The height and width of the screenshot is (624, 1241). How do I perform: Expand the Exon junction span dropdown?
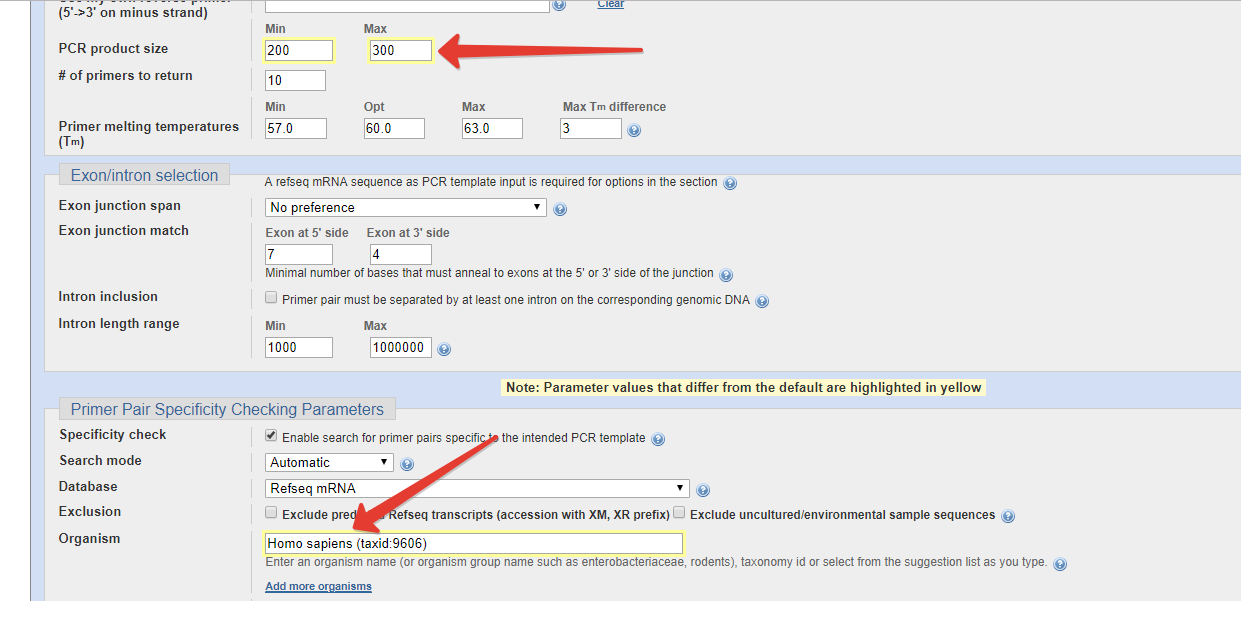point(406,207)
